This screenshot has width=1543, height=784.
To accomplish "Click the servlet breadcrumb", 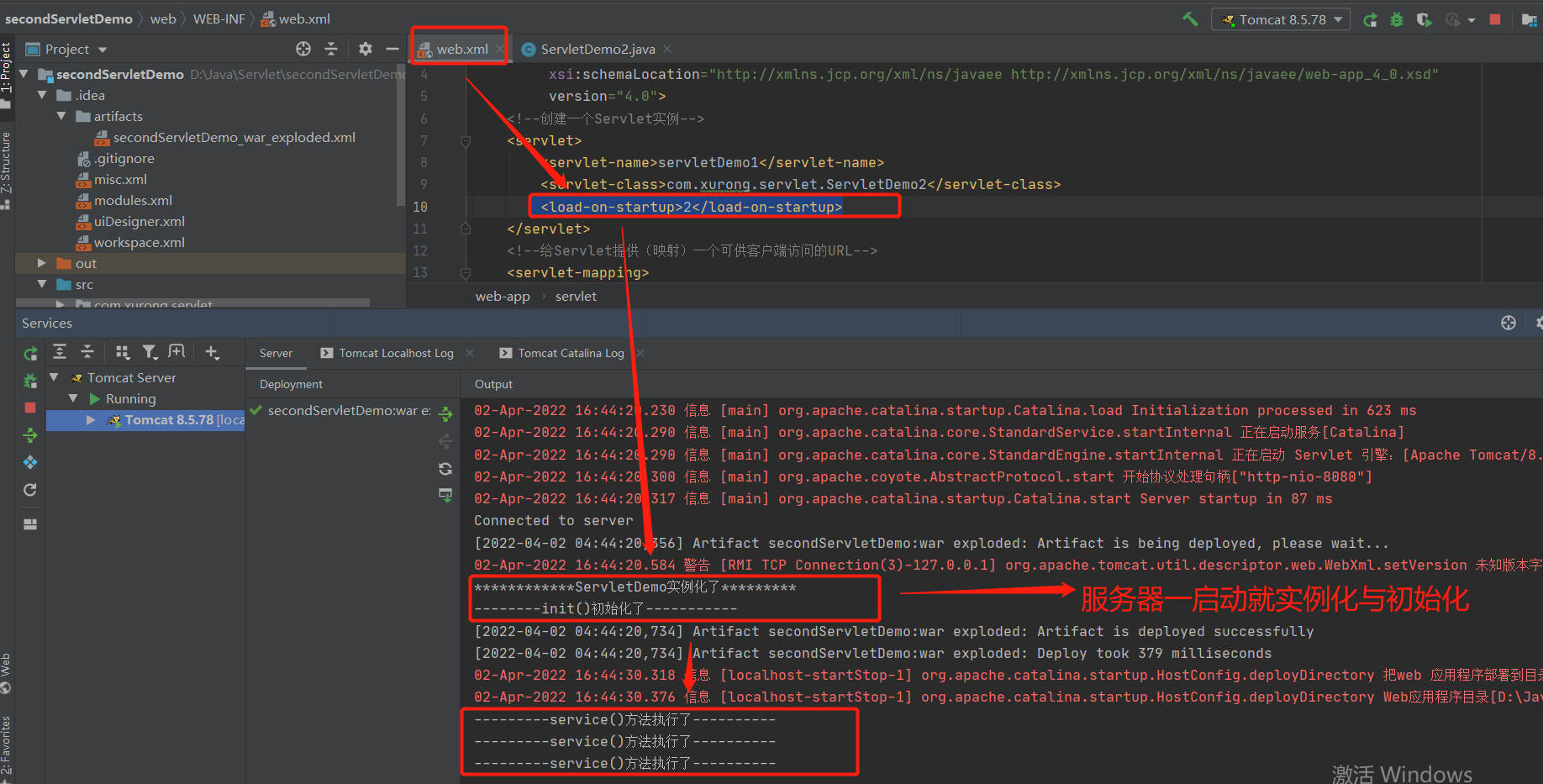I will (x=576, y=296).
